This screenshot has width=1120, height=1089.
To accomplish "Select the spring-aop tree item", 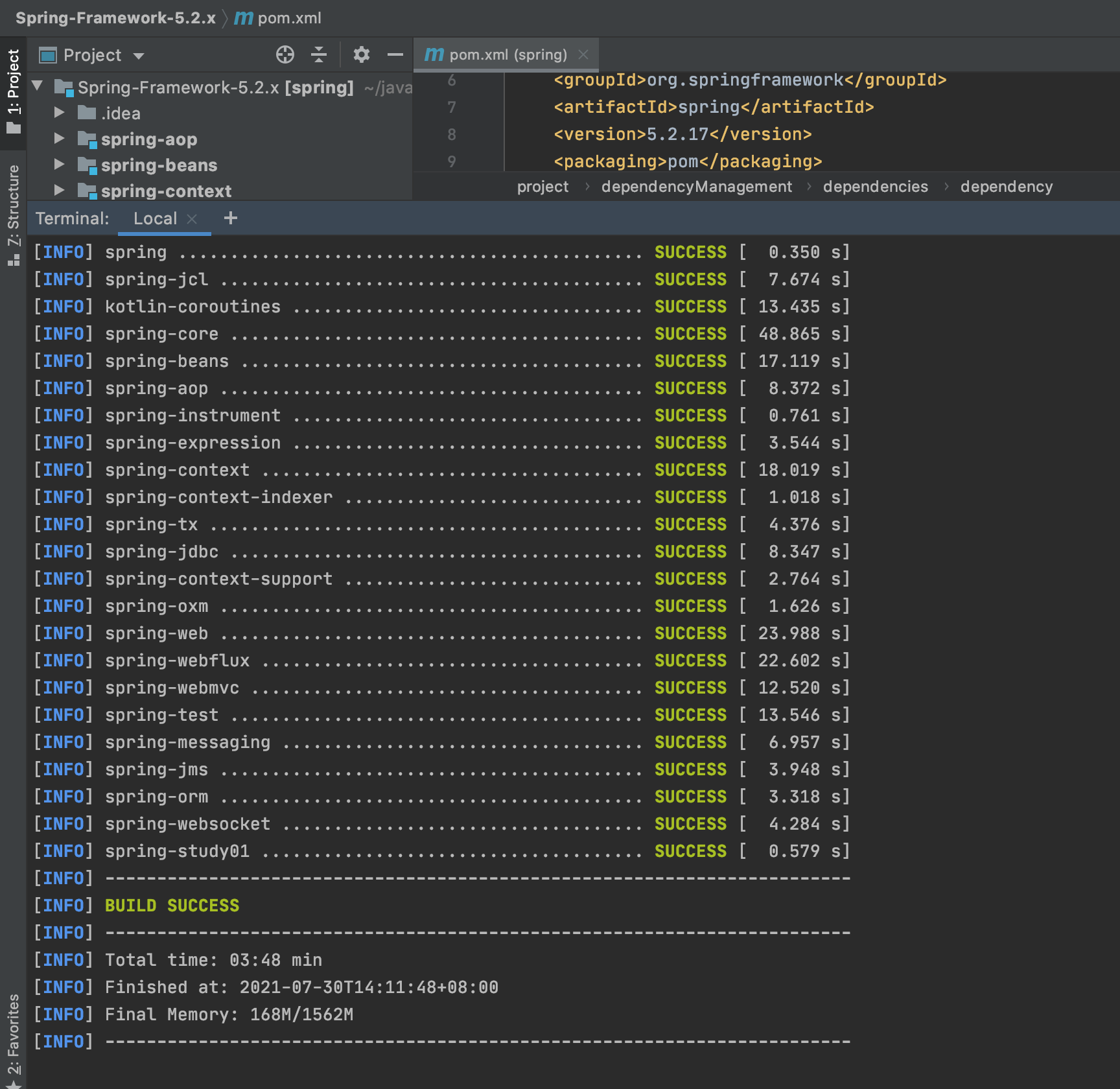I will point(149,139).
